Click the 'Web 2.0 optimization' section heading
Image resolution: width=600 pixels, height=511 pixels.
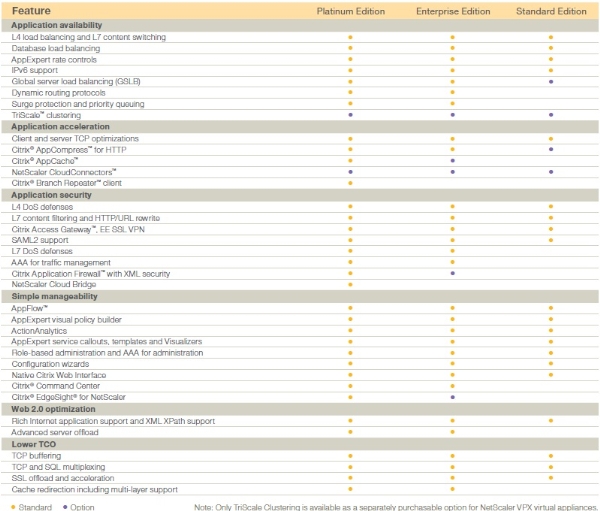pyautogui.click(x=53, y=409)
